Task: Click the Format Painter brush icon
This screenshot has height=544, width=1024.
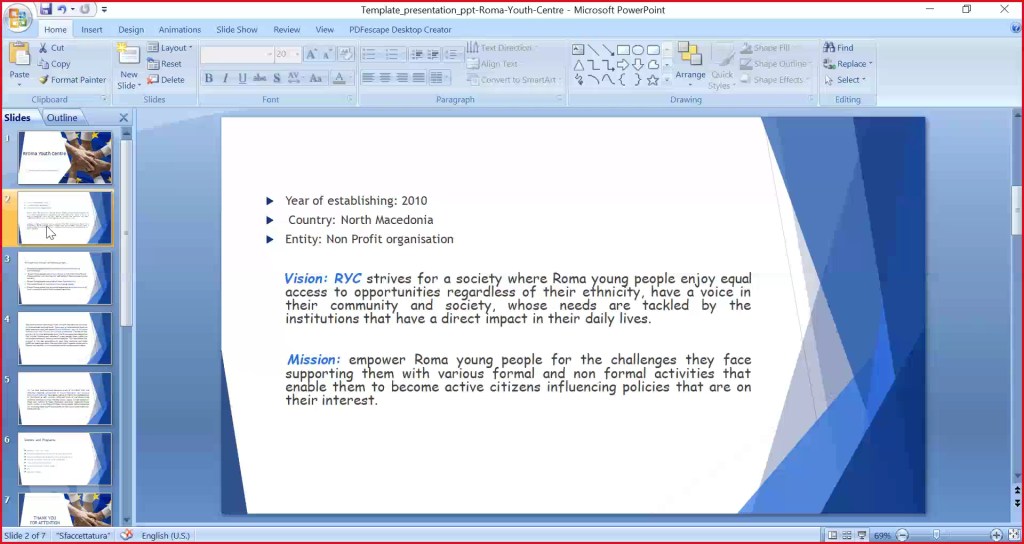Action: (x=44, y=80)
